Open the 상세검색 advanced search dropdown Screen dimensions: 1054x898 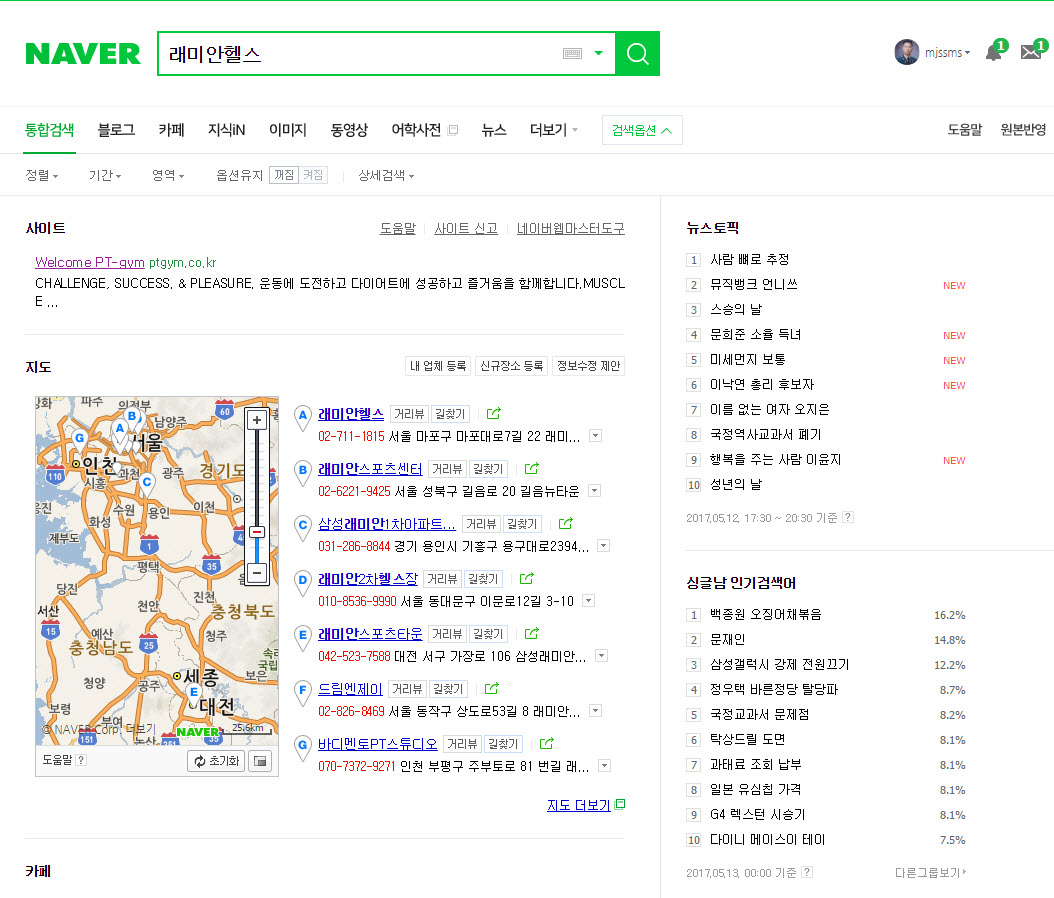pyautogui.click(x=386, y=175)
